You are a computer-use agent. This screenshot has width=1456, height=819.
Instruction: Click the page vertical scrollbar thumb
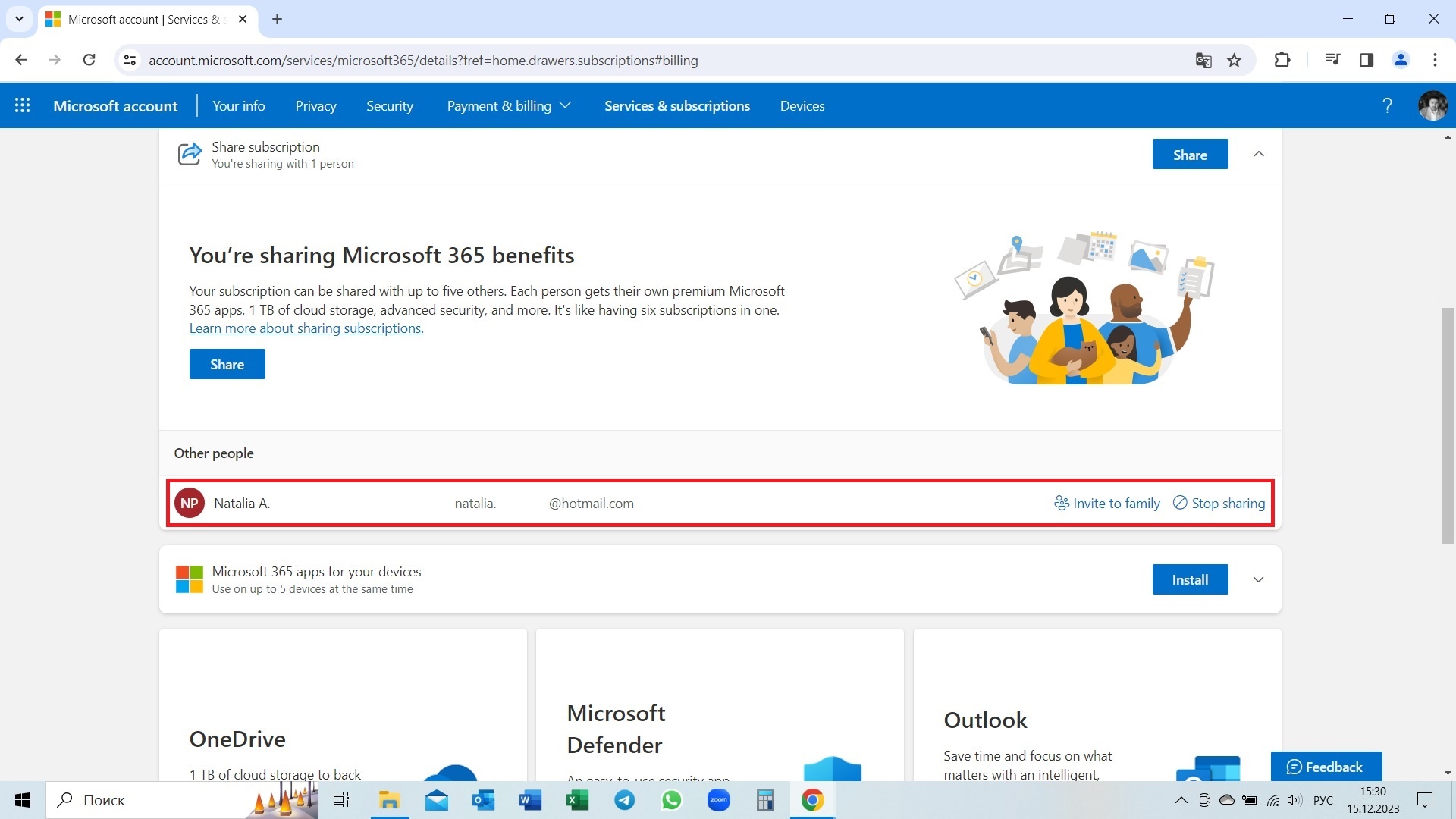click(1448, 426)
